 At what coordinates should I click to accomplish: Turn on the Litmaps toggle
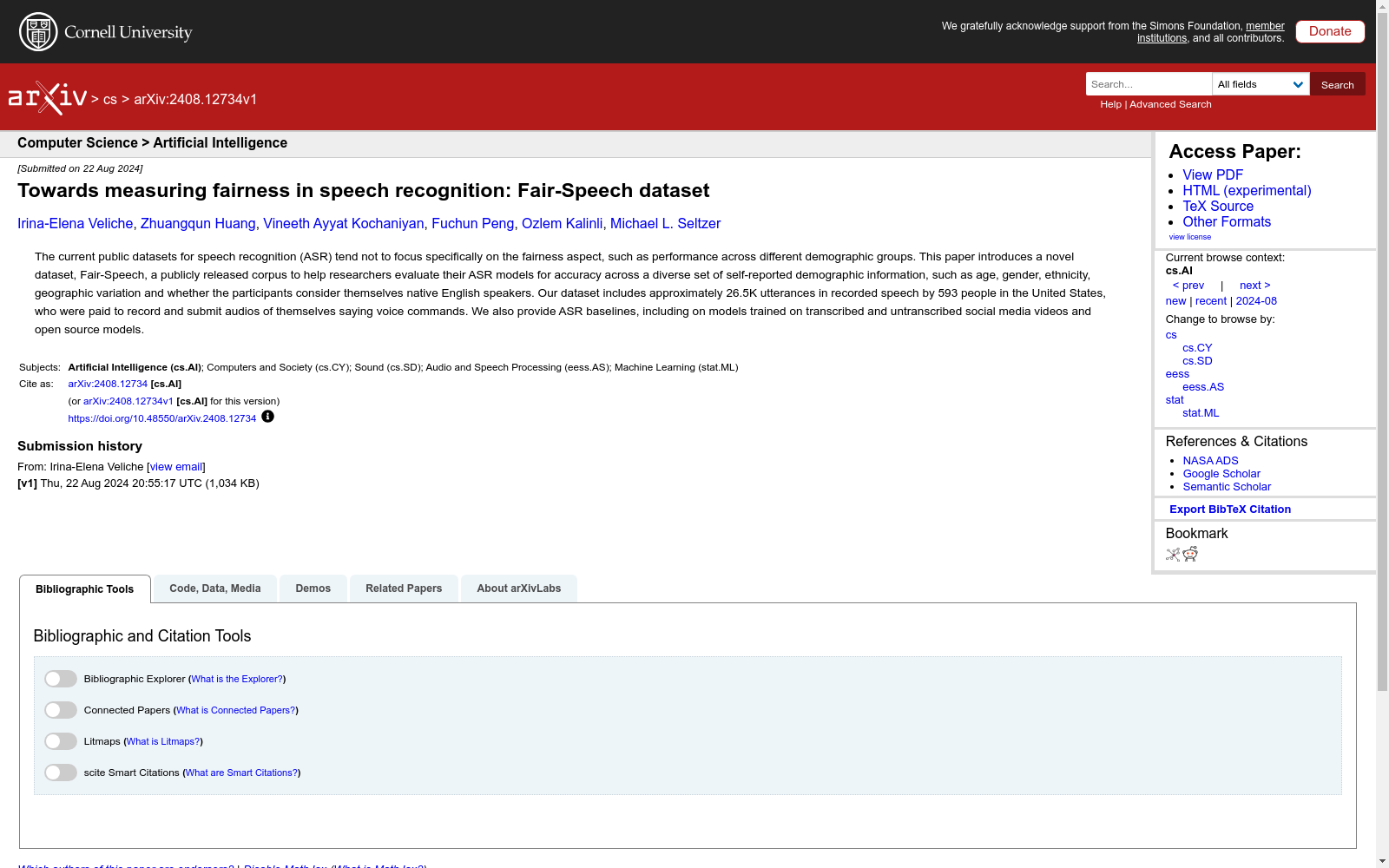click(61, 741)
